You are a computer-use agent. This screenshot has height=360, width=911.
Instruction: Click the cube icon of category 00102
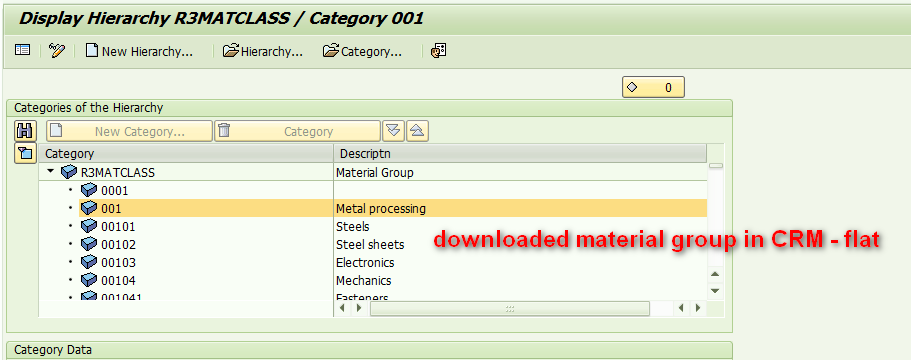coord(89,244)
